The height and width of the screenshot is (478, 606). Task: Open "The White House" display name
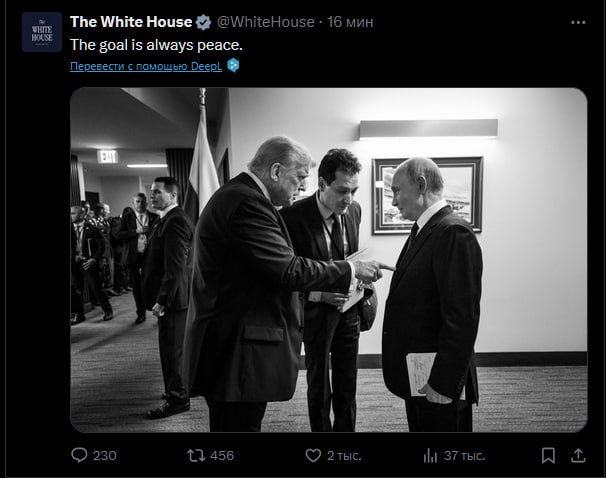point(130,22)
